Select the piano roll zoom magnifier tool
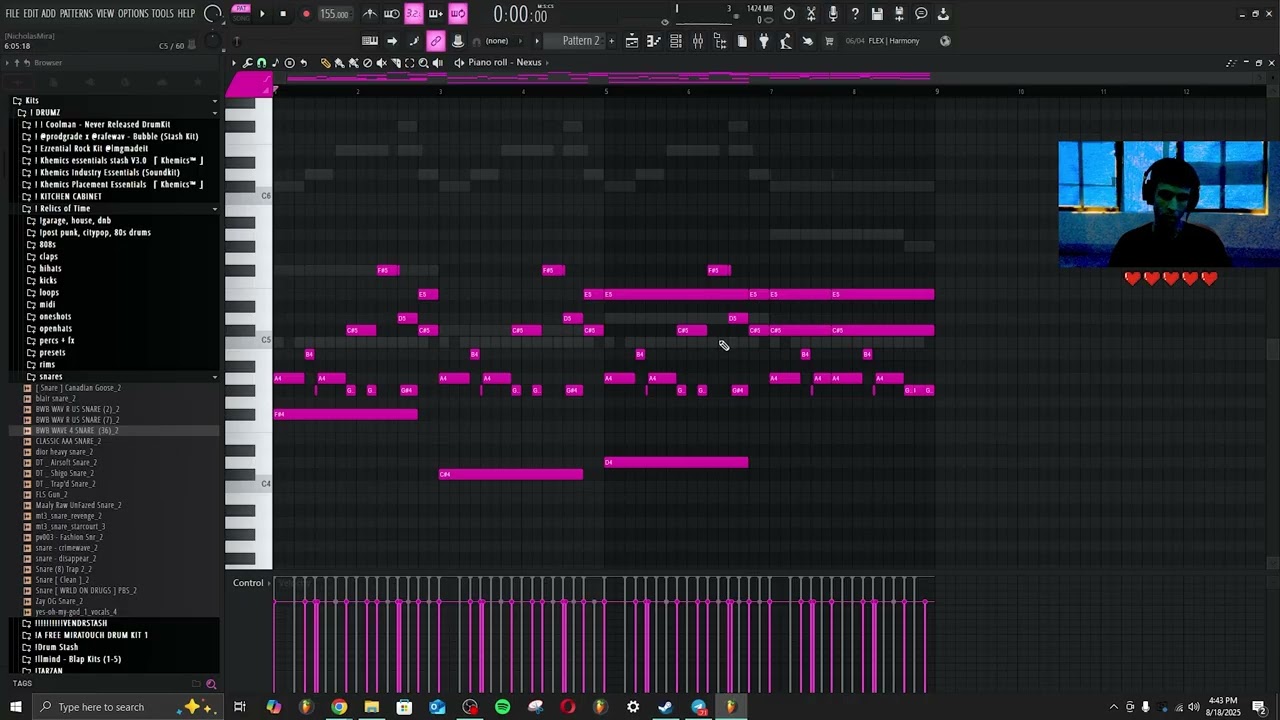This screenshot has width=1280, height=720. point(423,63)
